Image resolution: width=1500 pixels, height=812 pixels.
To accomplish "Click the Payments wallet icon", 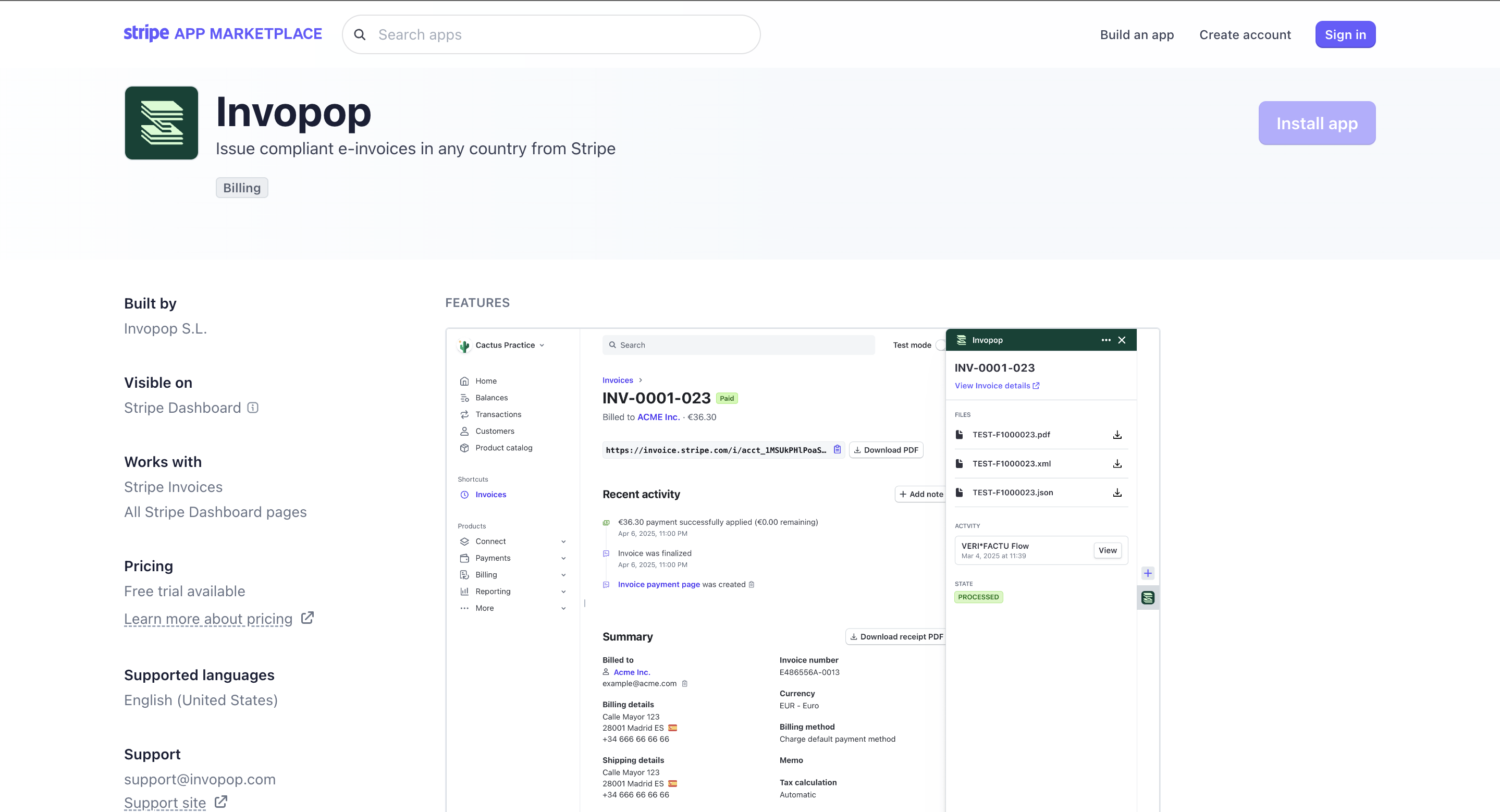I will [464, 558].
